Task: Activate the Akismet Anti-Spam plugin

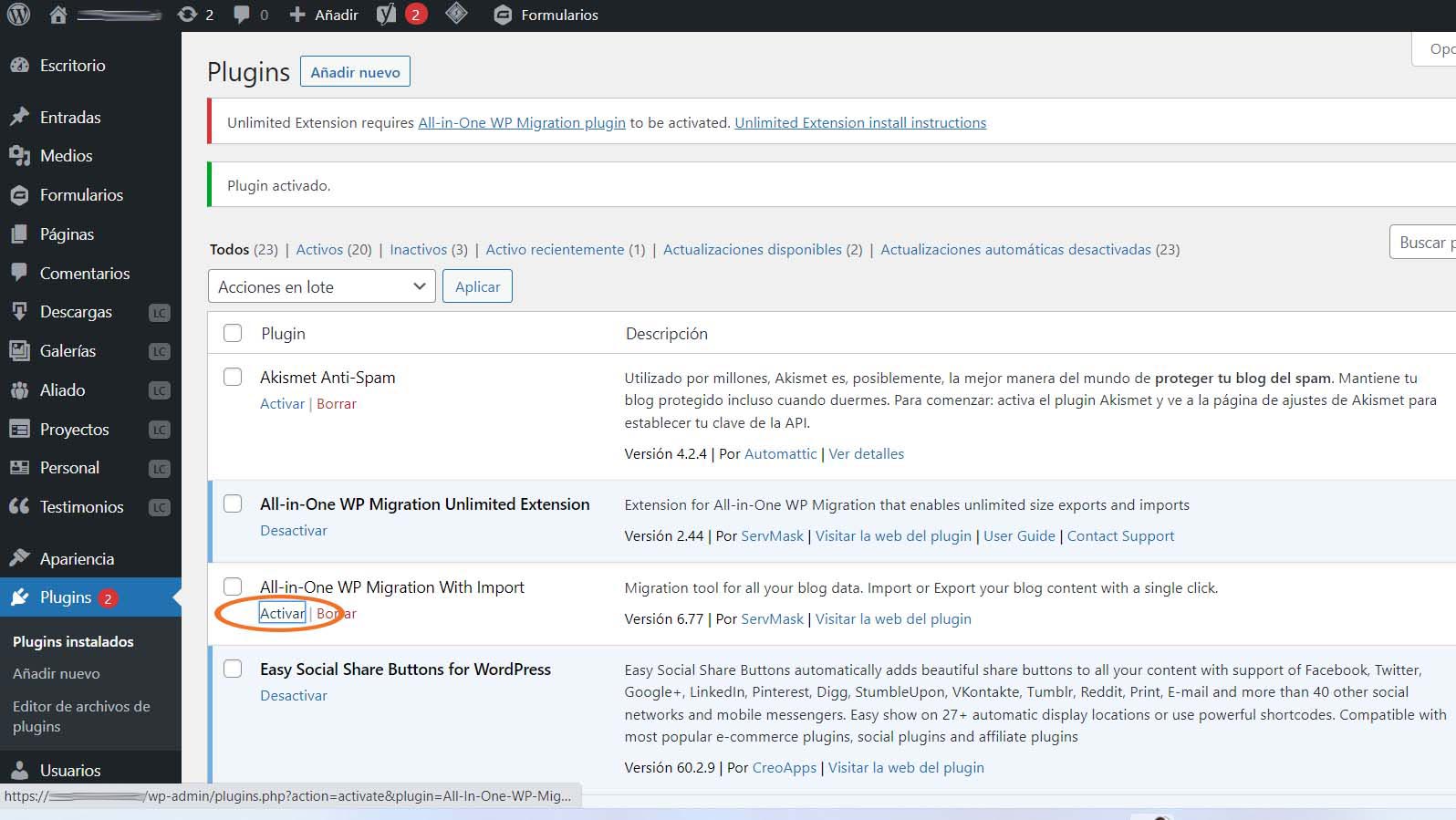Action: point(282,403)
